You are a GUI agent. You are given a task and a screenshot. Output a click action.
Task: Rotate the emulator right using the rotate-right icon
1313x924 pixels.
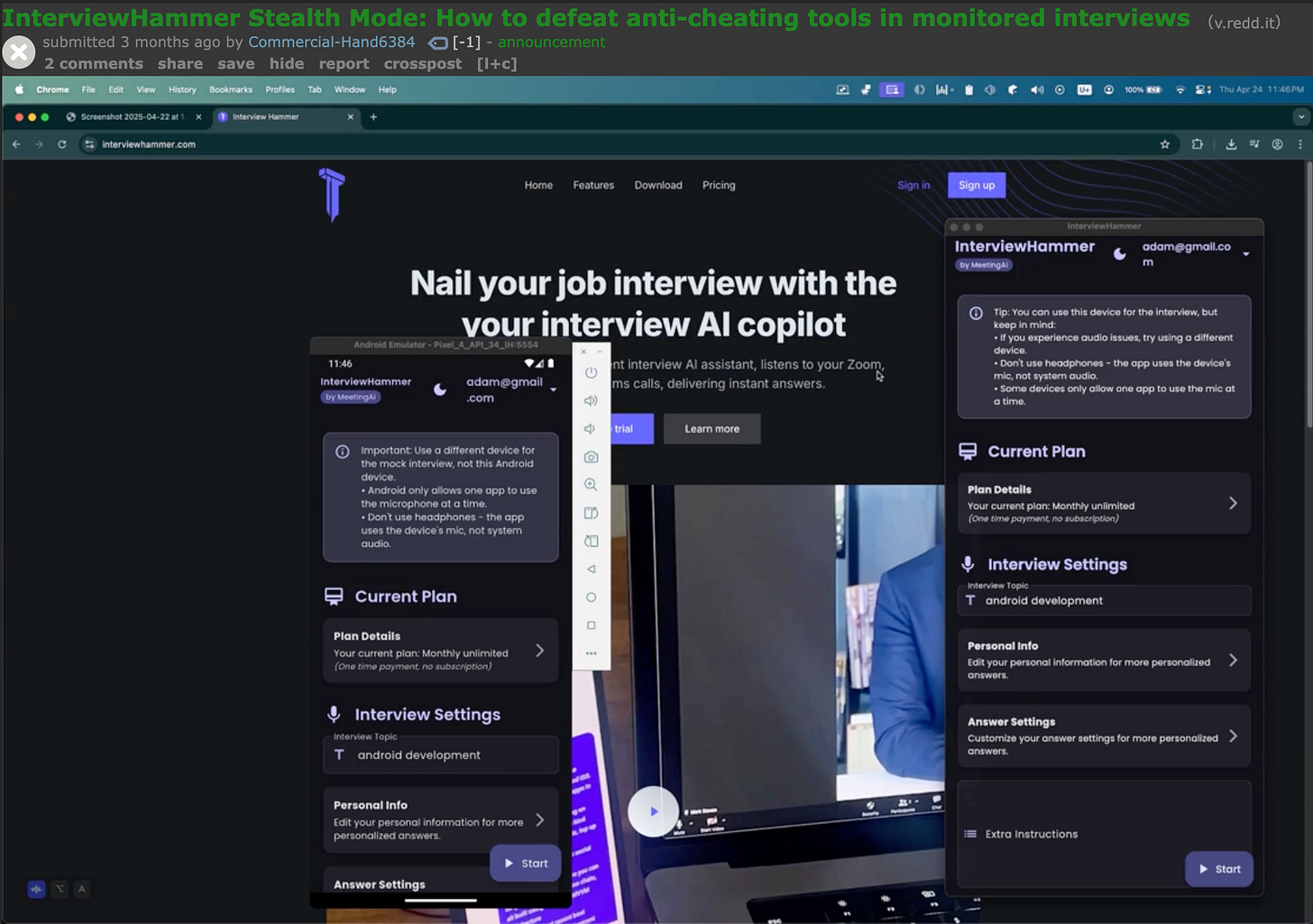tap(591, 541)
